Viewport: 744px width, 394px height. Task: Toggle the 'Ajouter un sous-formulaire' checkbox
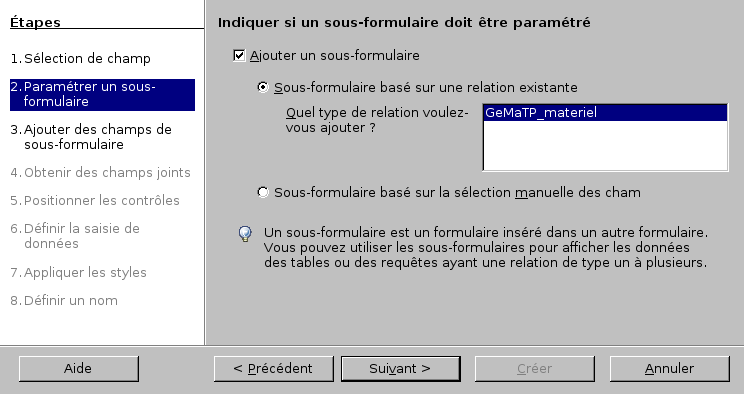pyautogui.click(x=239, y=56)
